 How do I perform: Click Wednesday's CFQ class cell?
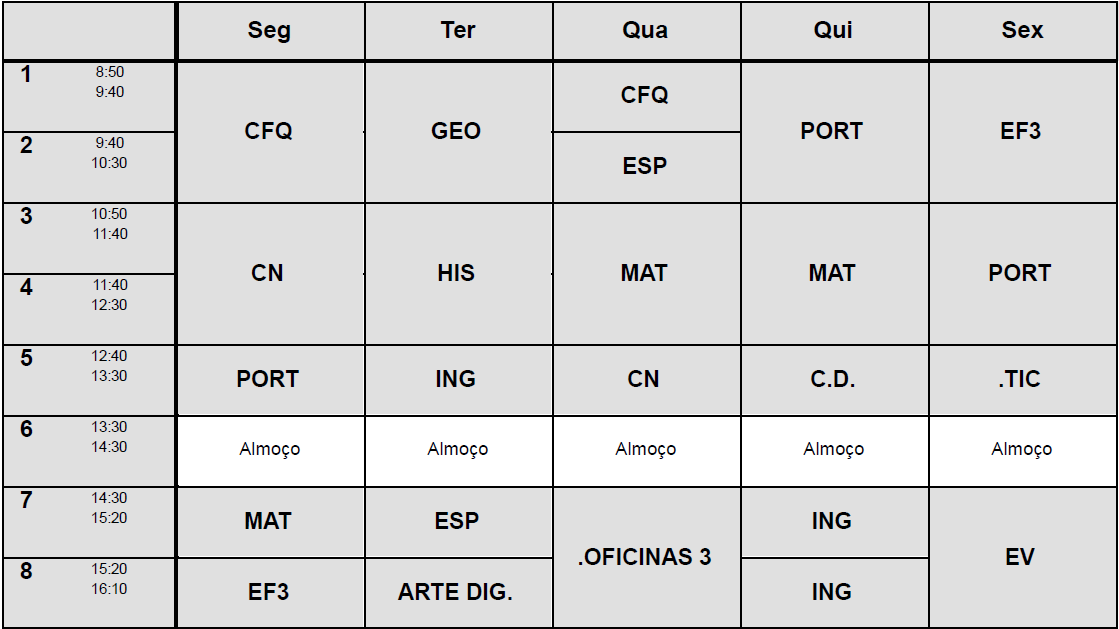click(x=645, y=95)
